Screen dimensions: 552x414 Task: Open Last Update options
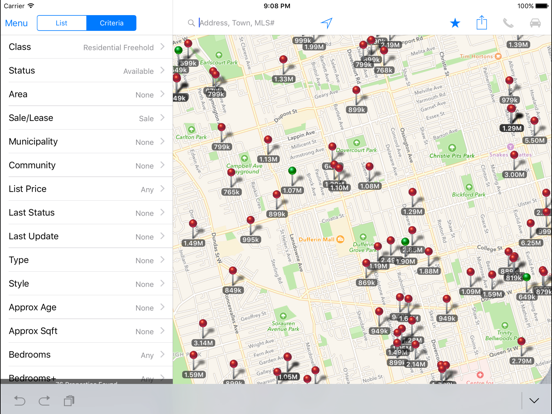pyautogui.click(x=87, y=236)
